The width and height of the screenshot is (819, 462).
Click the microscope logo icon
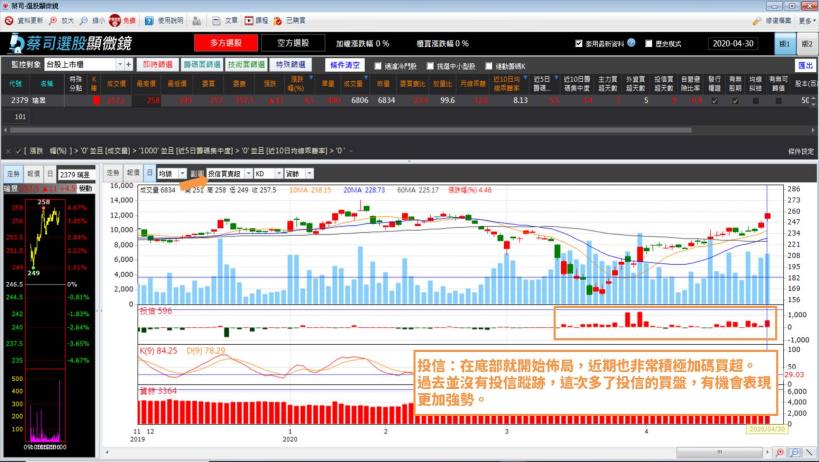[17, 43]
